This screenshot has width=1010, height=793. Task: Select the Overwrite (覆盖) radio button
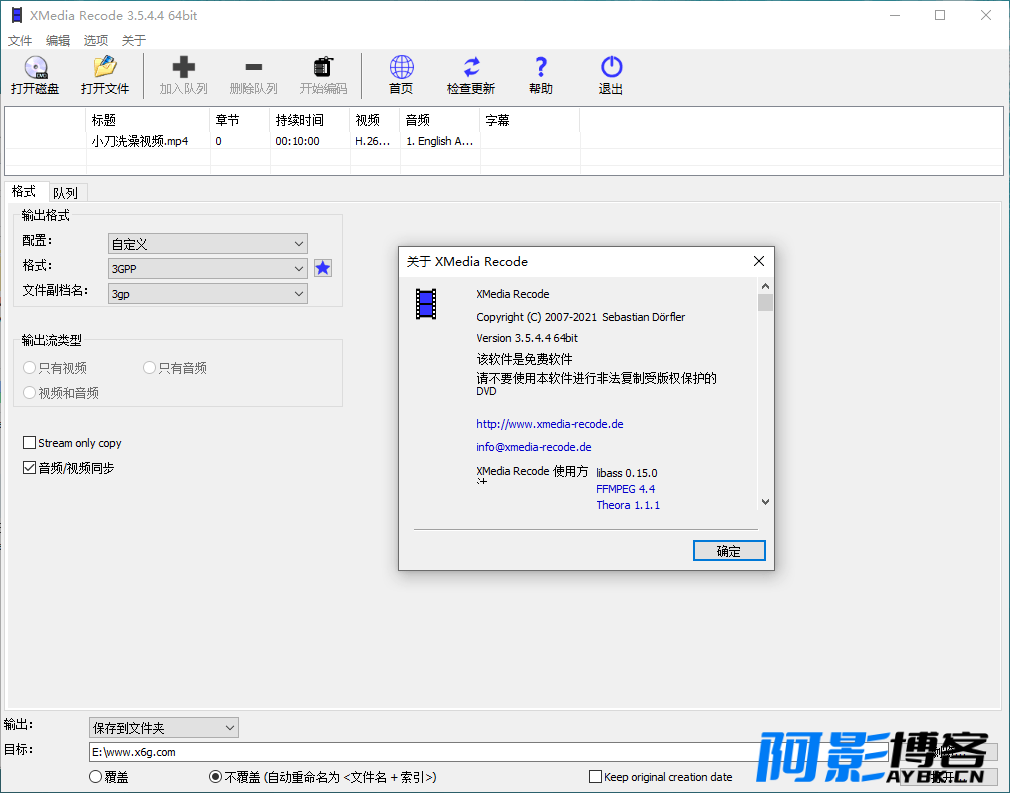tap(95, 777)
